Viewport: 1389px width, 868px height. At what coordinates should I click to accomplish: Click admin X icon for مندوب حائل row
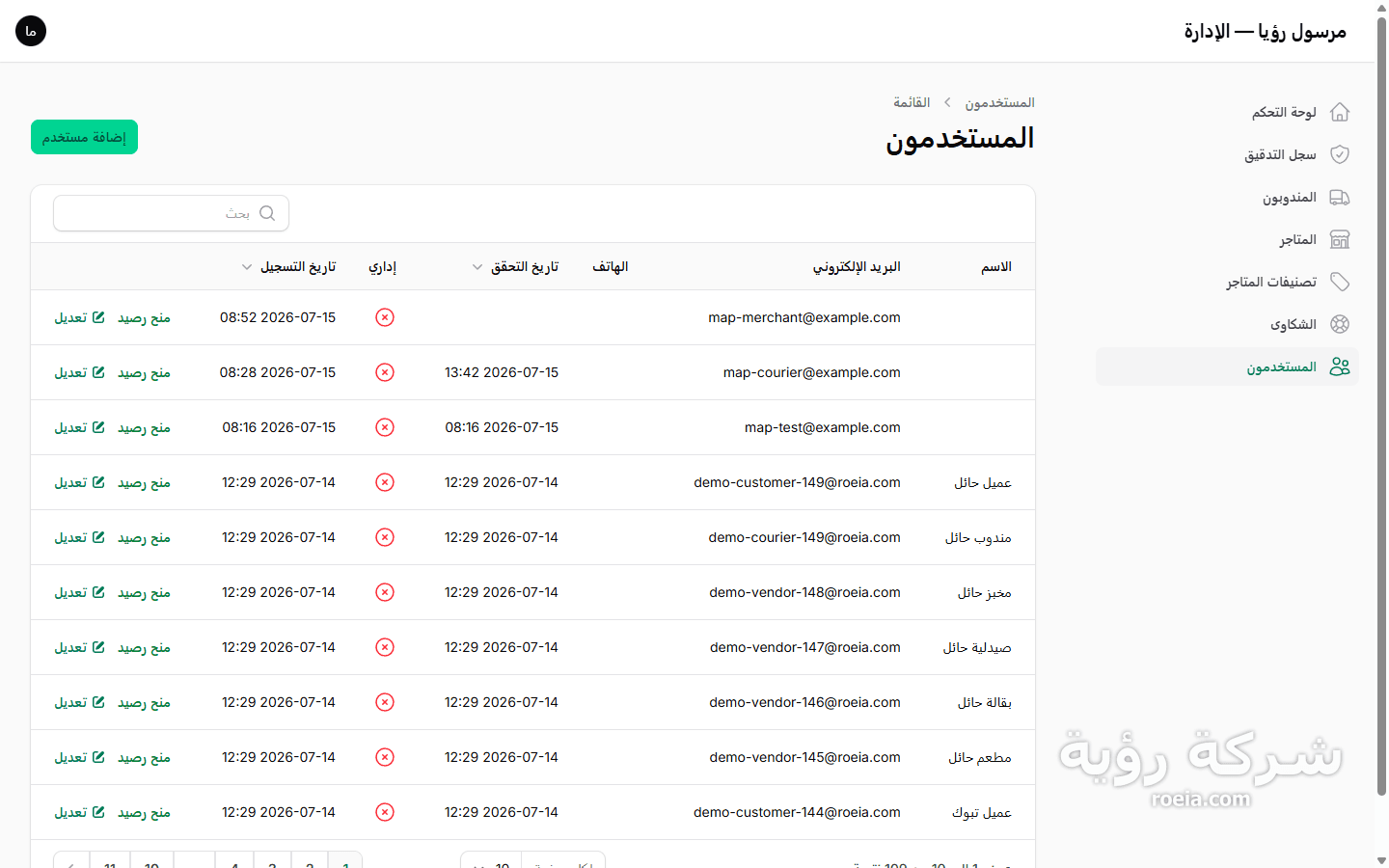pos(385,537)
